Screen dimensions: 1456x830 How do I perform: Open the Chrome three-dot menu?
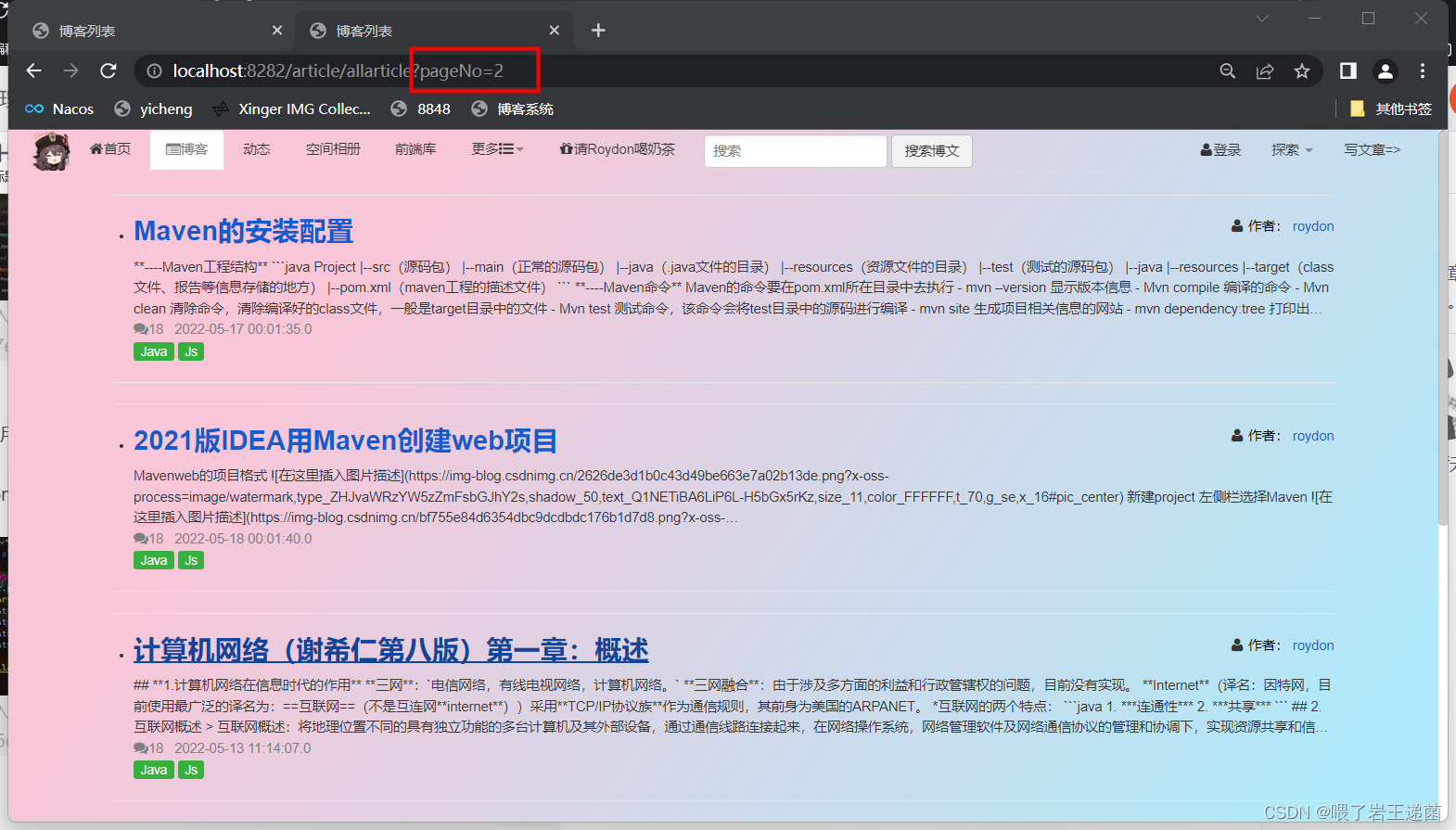click(x=1423, y=70)
